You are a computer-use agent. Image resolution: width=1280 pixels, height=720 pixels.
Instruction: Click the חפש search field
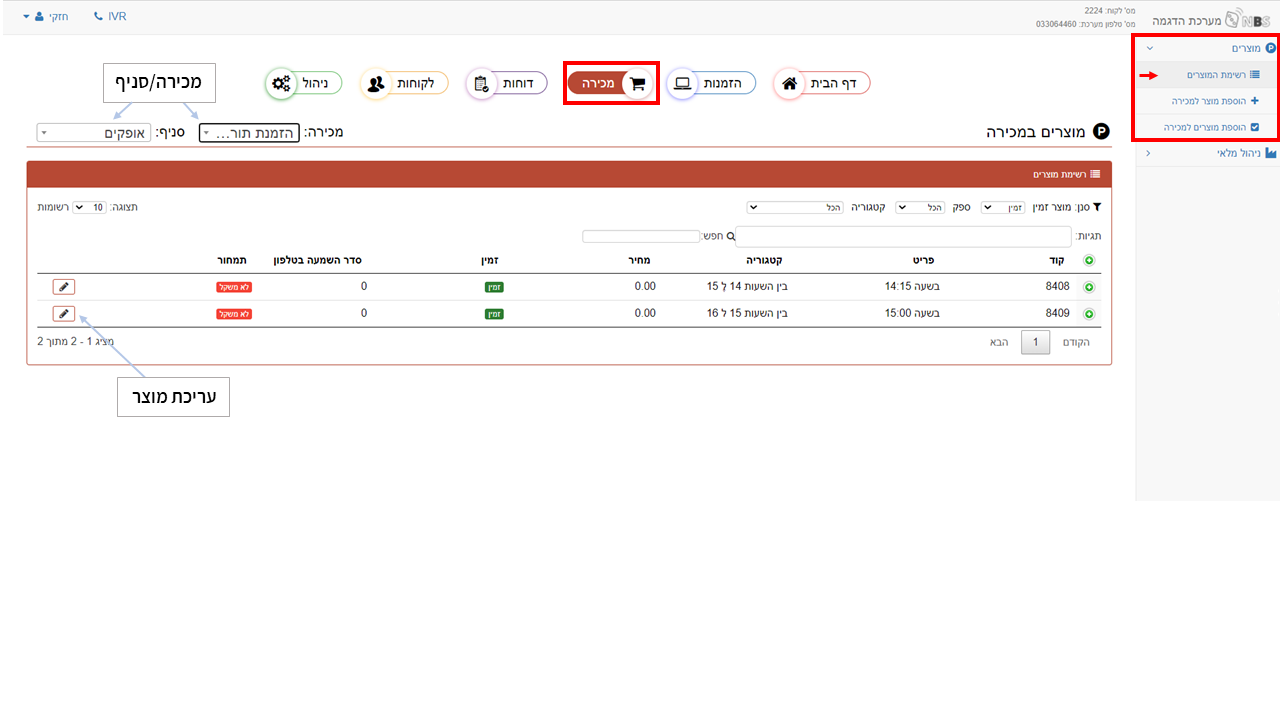tap(641, 237)
